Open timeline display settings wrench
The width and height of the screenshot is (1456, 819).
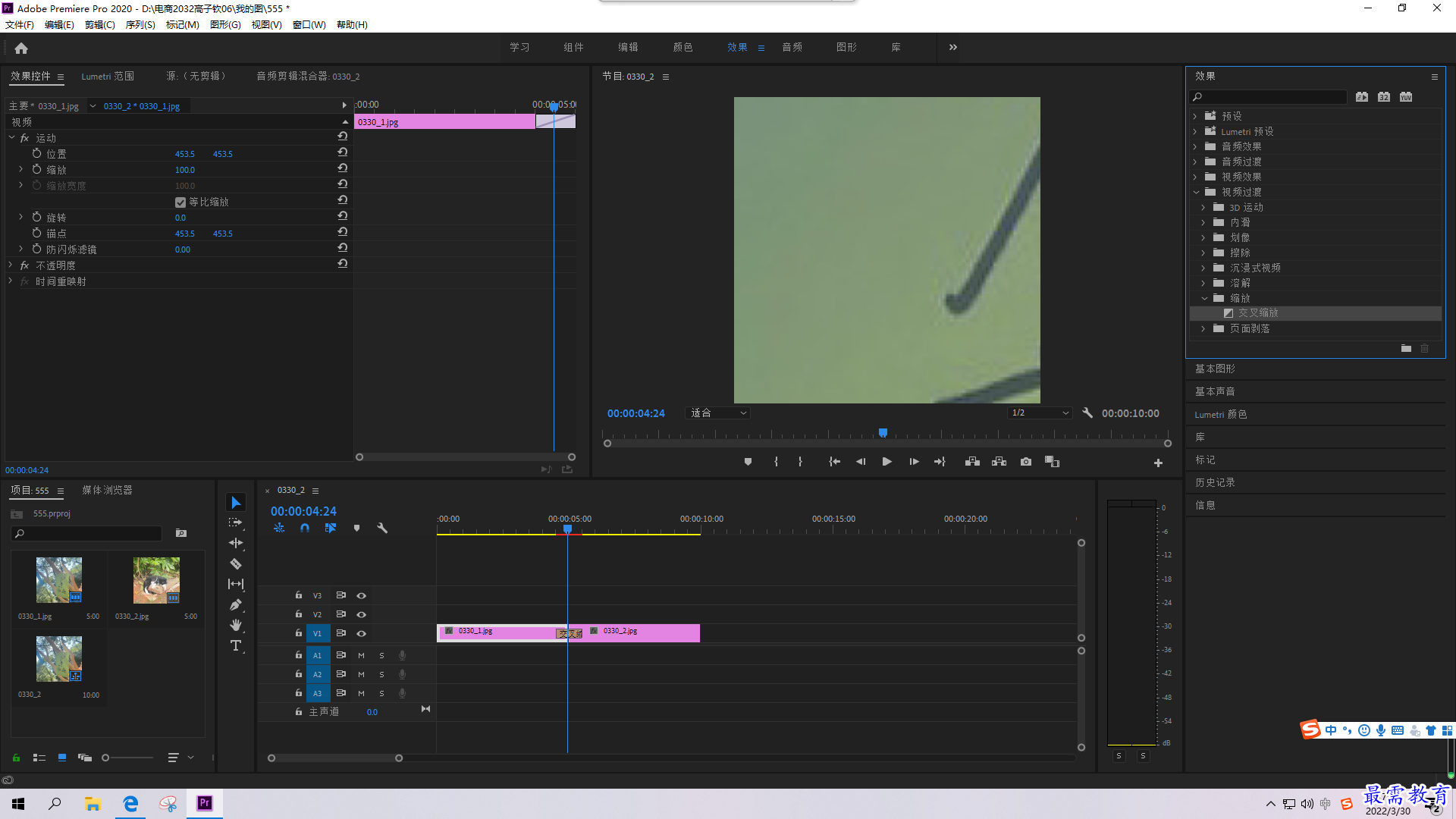coord(382,528)
